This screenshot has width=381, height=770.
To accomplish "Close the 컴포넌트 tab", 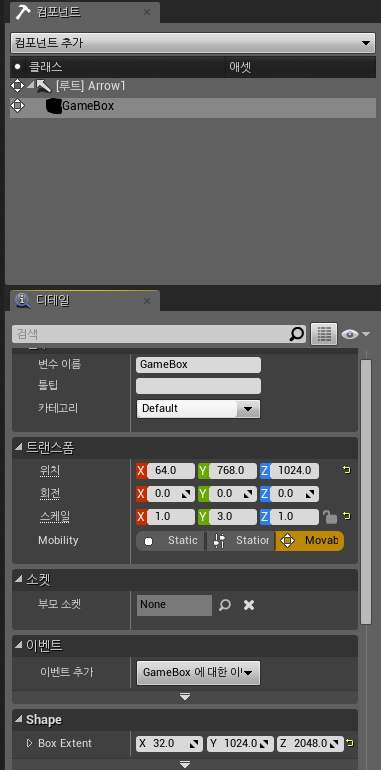I will coord(147,12).
